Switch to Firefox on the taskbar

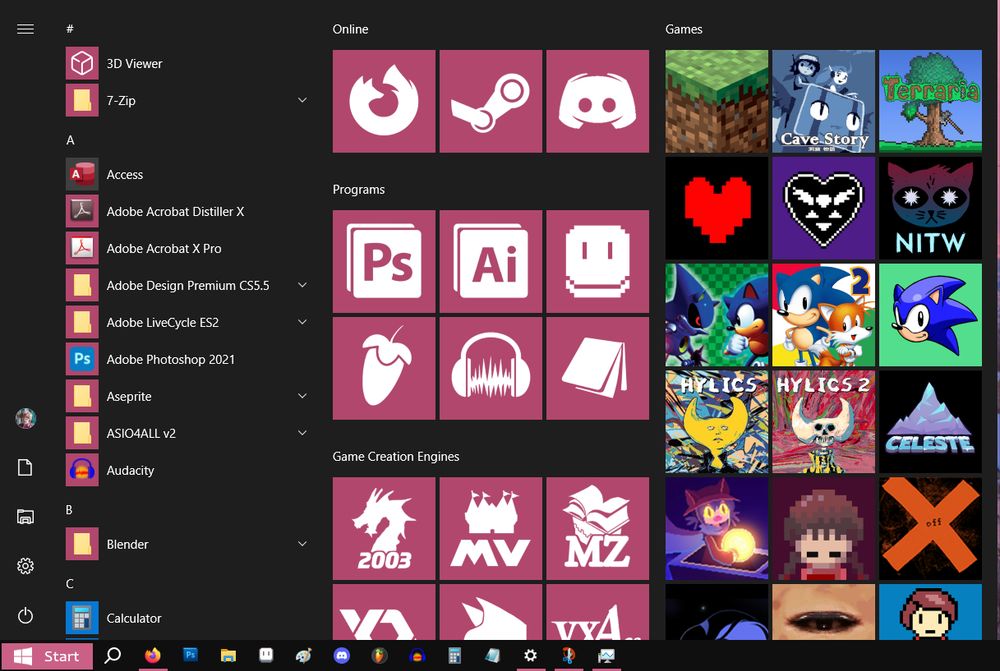pyautogui.click(x=152, y=655)
